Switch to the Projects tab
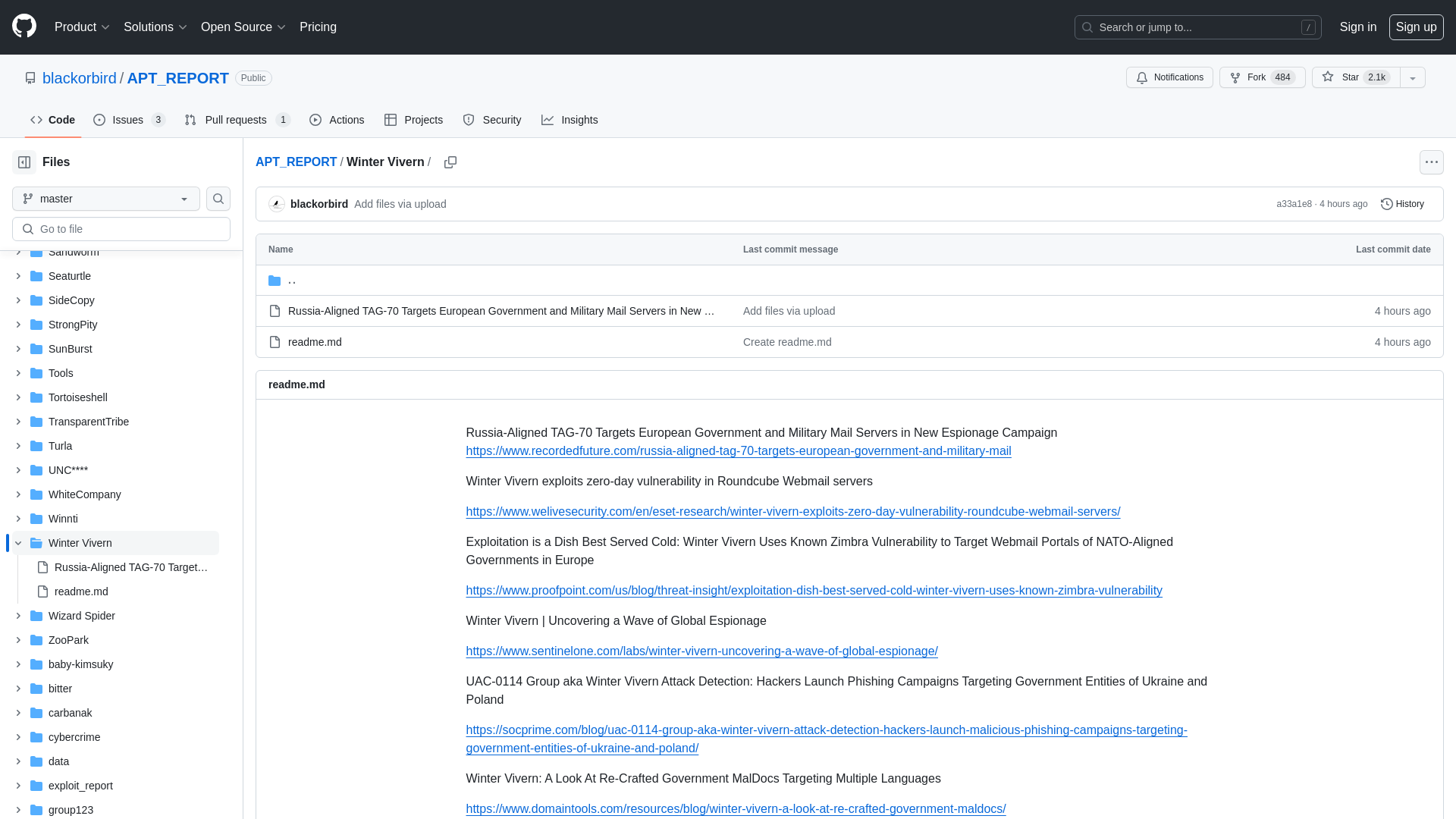Image resolution: width=1456 pixels, height=819 pixels. pyautogui.click(x=413, y=120)
